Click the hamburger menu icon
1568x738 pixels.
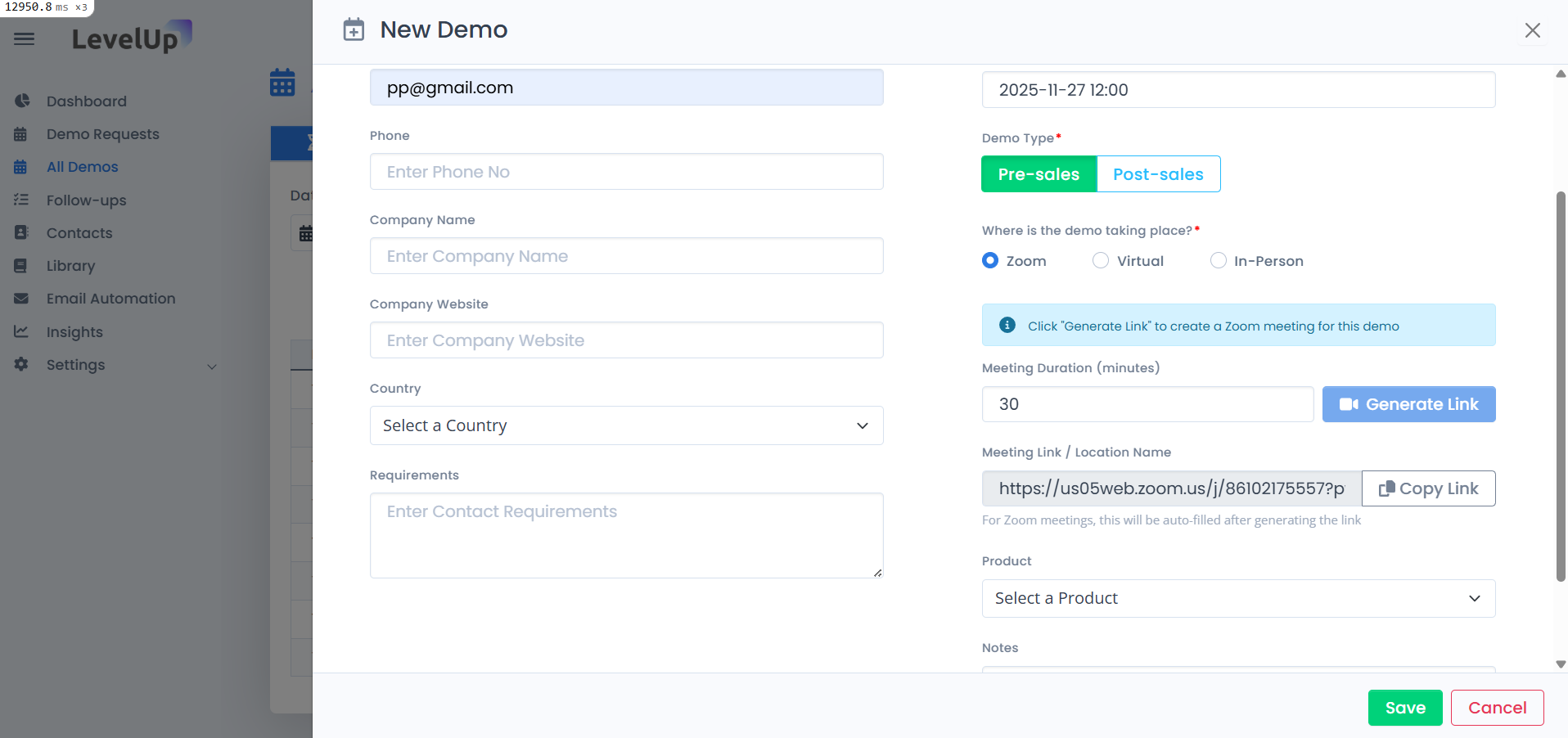pyautogui.click(x=25, y=38)
